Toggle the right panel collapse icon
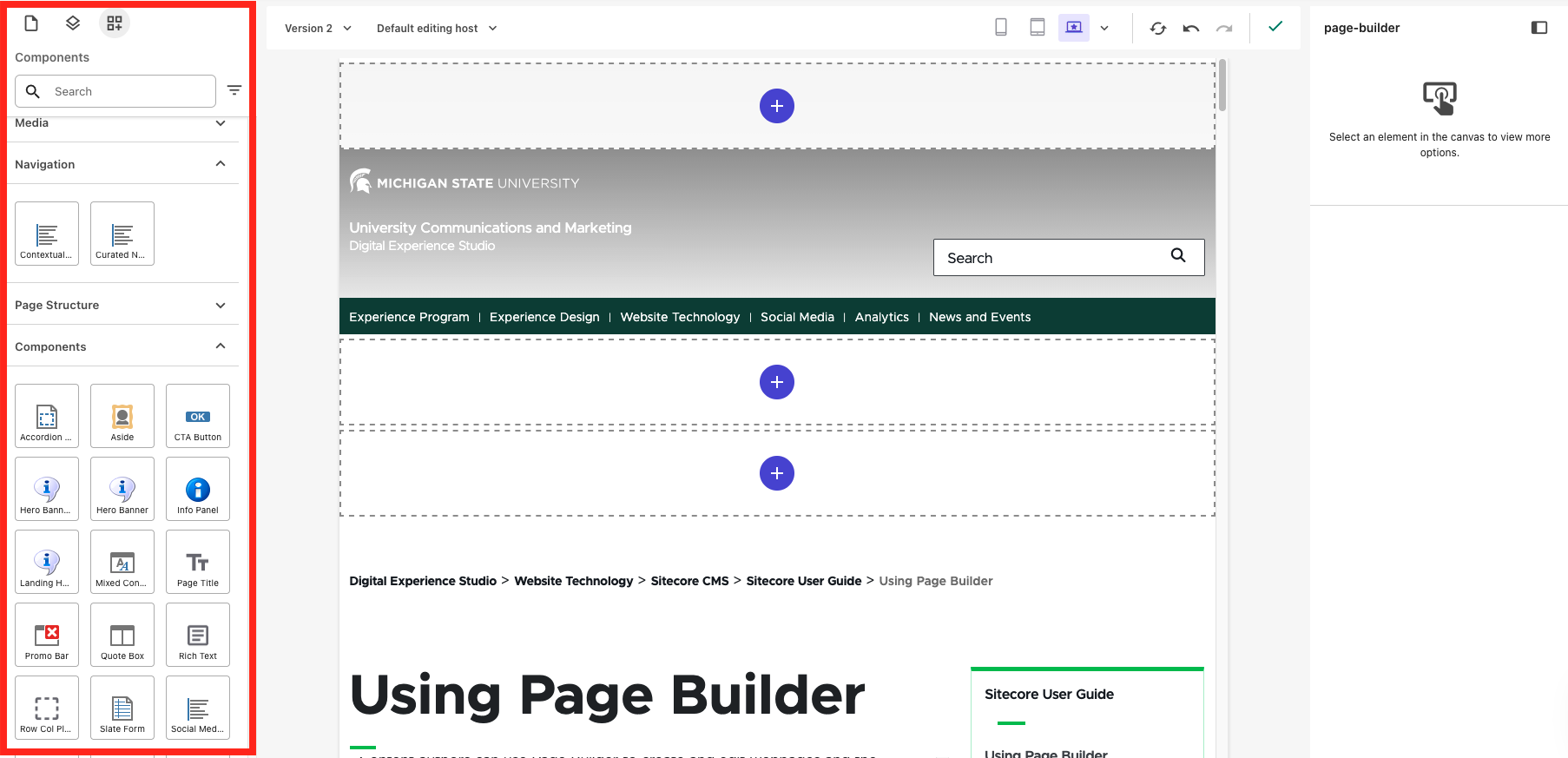The width and height of the screenshot is (1568, 758). pos(1539,28)
